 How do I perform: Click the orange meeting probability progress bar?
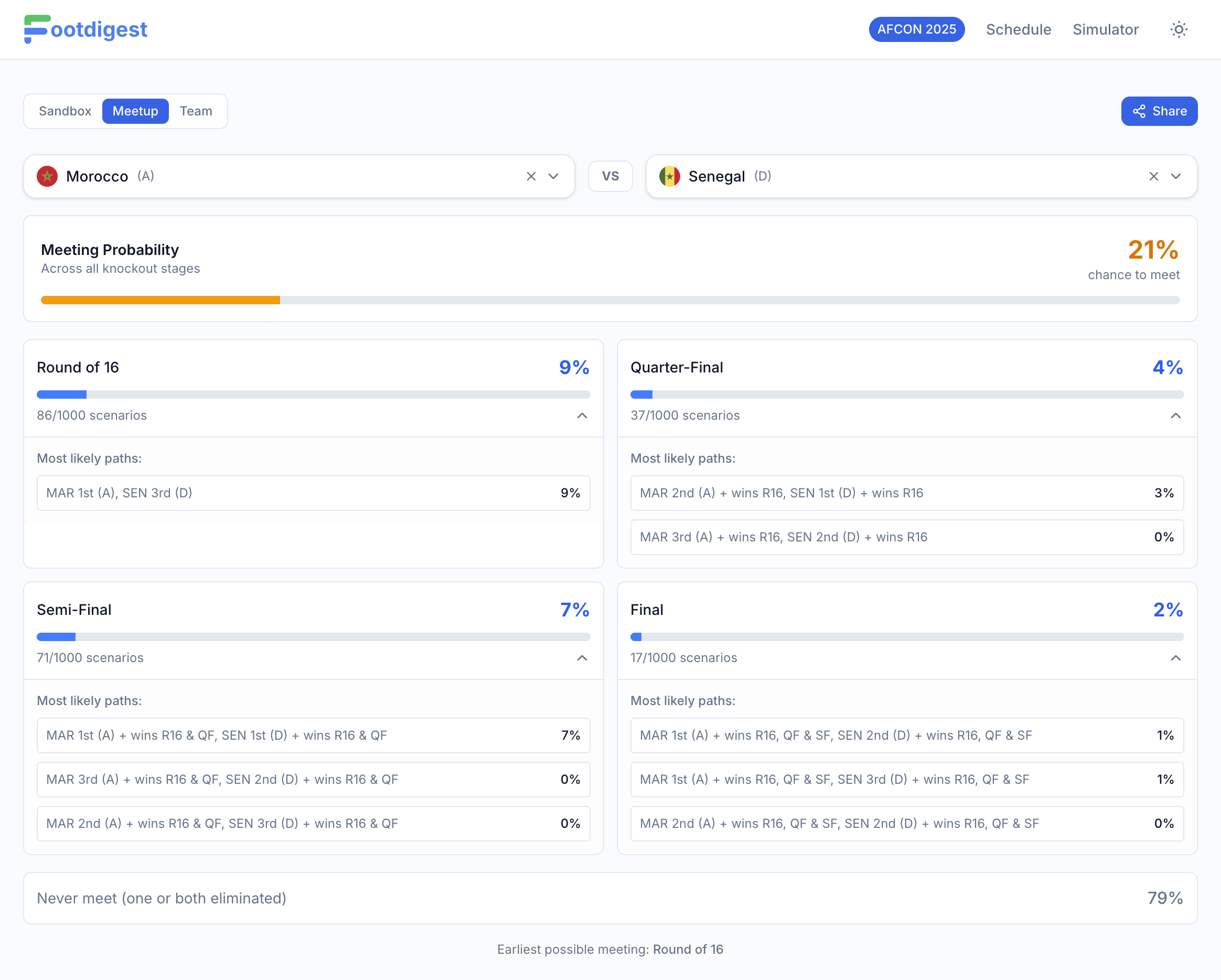[160, 300]
